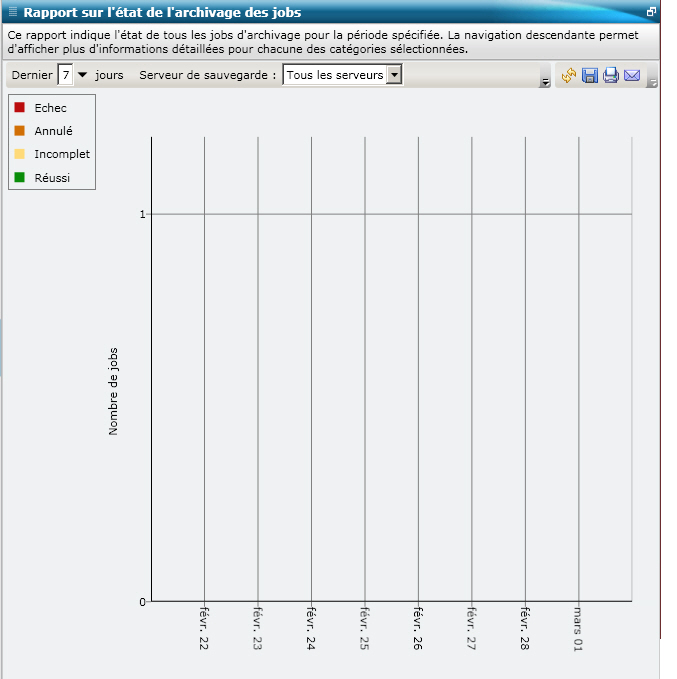The width and height of the screenshot is (677, 679).
Task: Click the 'Dernier' label in the toolbar
Action: [32, 75]
